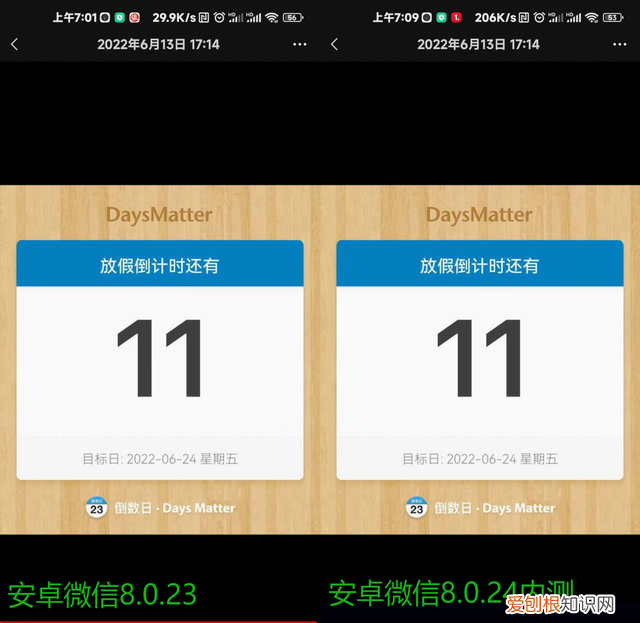
Task: Tap the green notification icon in right status bar
Action: click(441, 18)
